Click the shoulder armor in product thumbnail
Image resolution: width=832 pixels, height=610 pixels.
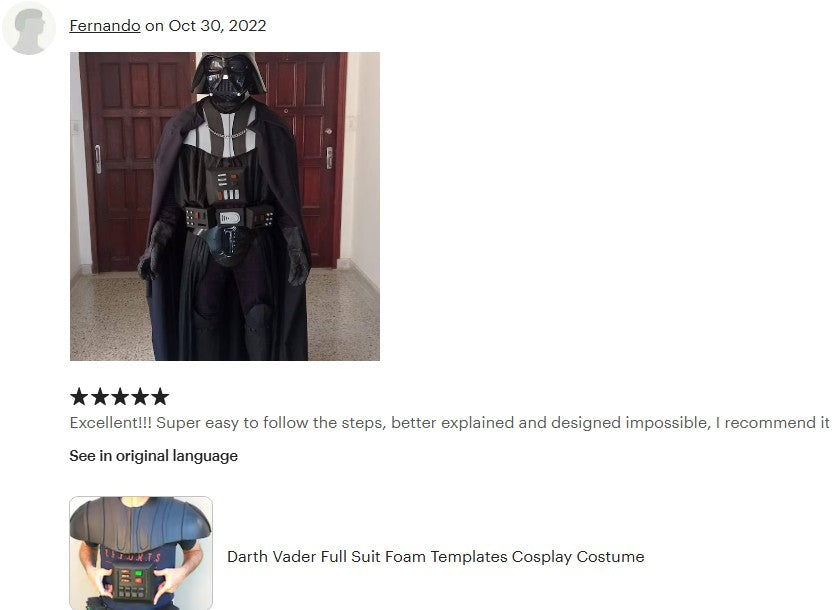[x=140, y=521]
